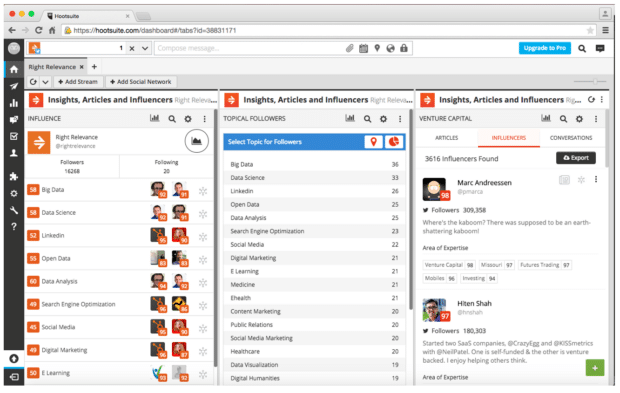The width and height of the screenshot is (620, 393).
Task: Click snowflake icon on E Learning row
Action: tap(203, 375)
